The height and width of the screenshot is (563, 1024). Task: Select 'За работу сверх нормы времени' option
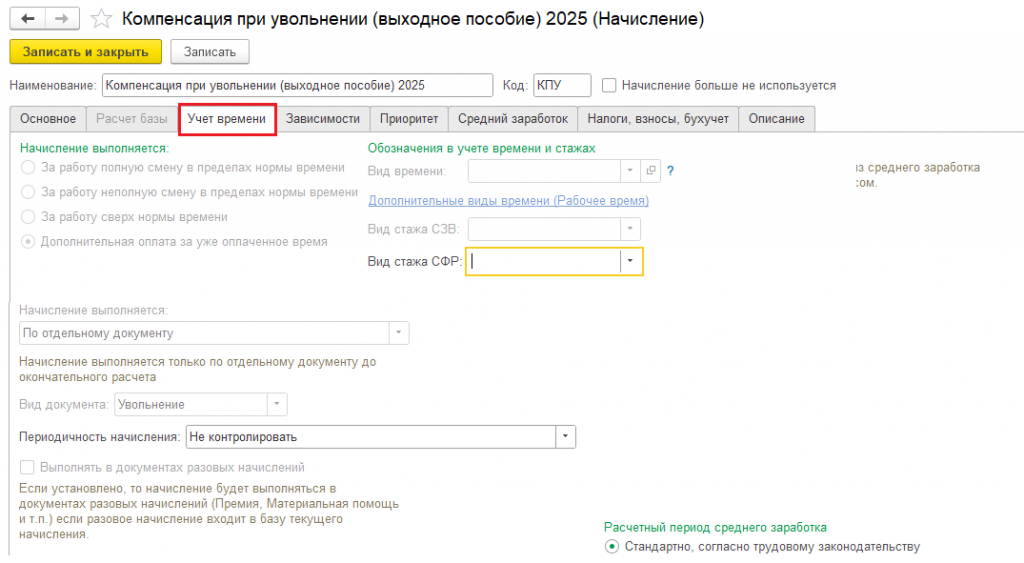click(x=28, y=217)
